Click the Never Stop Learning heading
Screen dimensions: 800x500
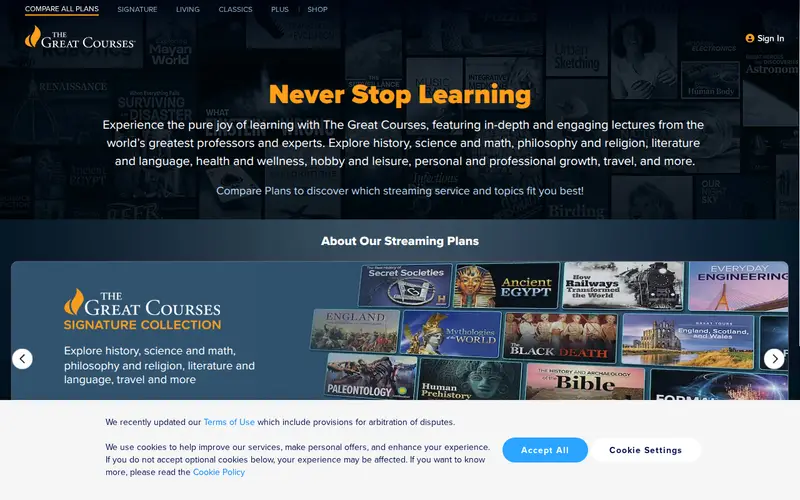[x=400, y=94]
